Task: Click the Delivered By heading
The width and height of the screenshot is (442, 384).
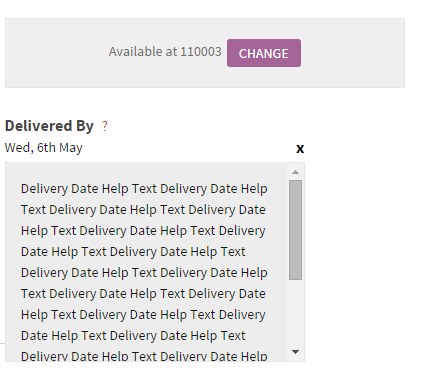Action: pos(49,126)
